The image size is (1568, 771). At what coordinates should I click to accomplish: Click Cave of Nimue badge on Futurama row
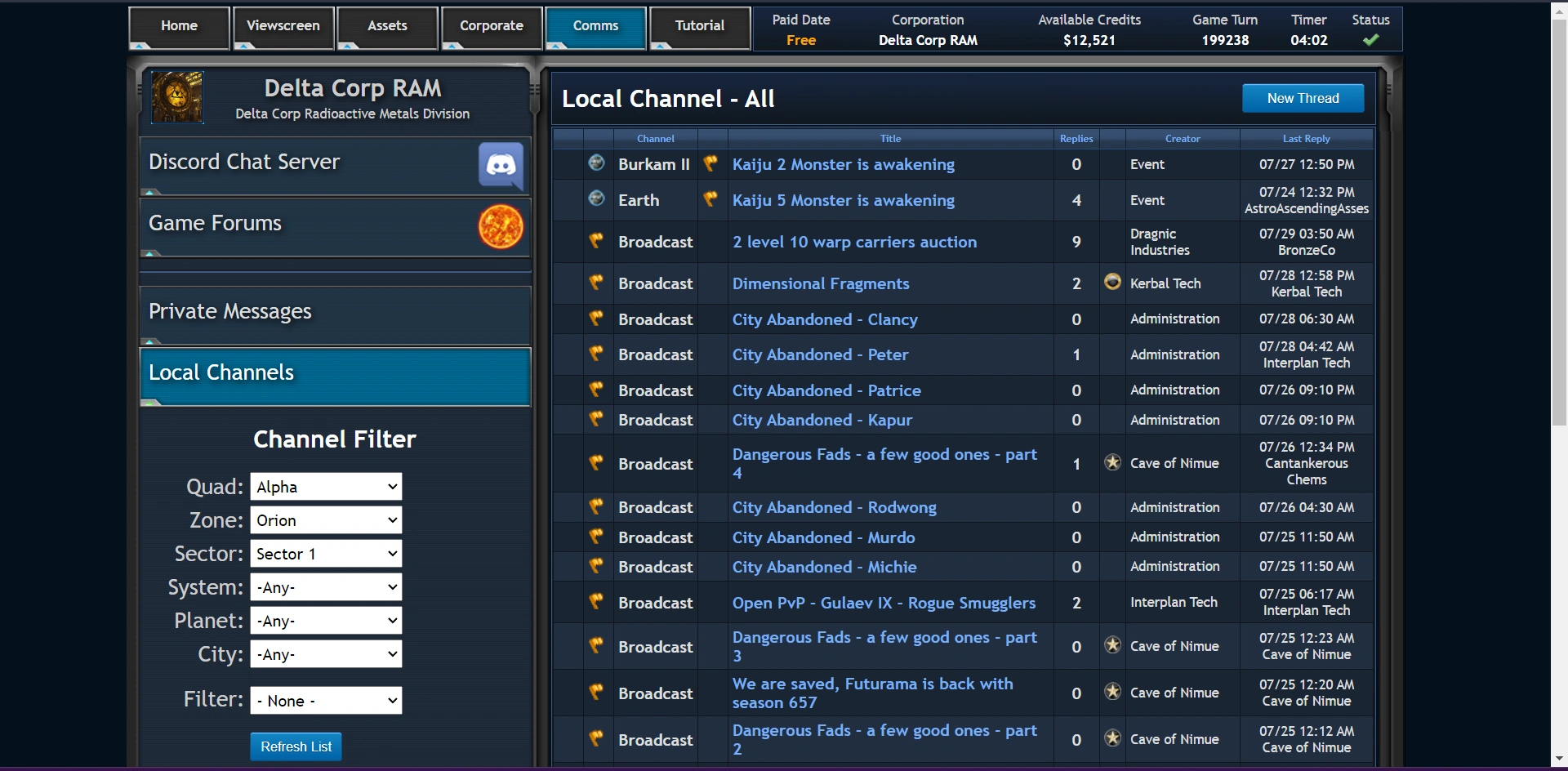(x=1112, y=692)
